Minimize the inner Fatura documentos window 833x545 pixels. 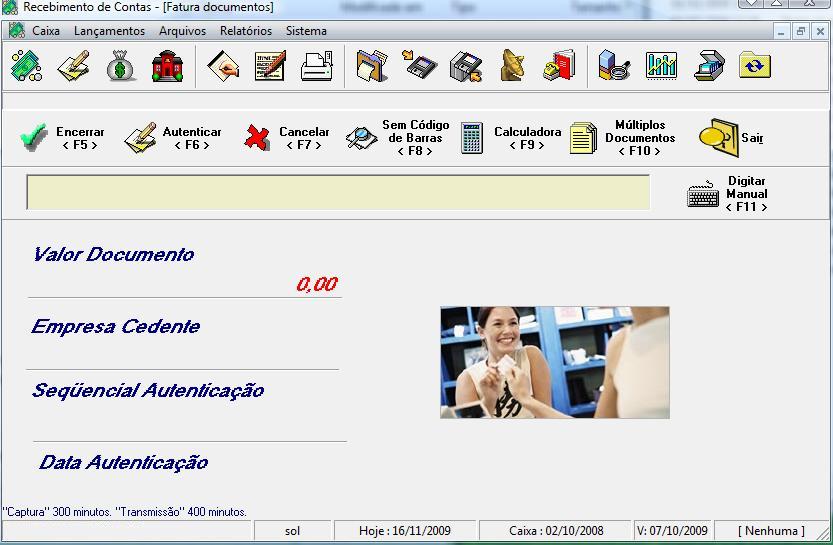click(781, 31)
